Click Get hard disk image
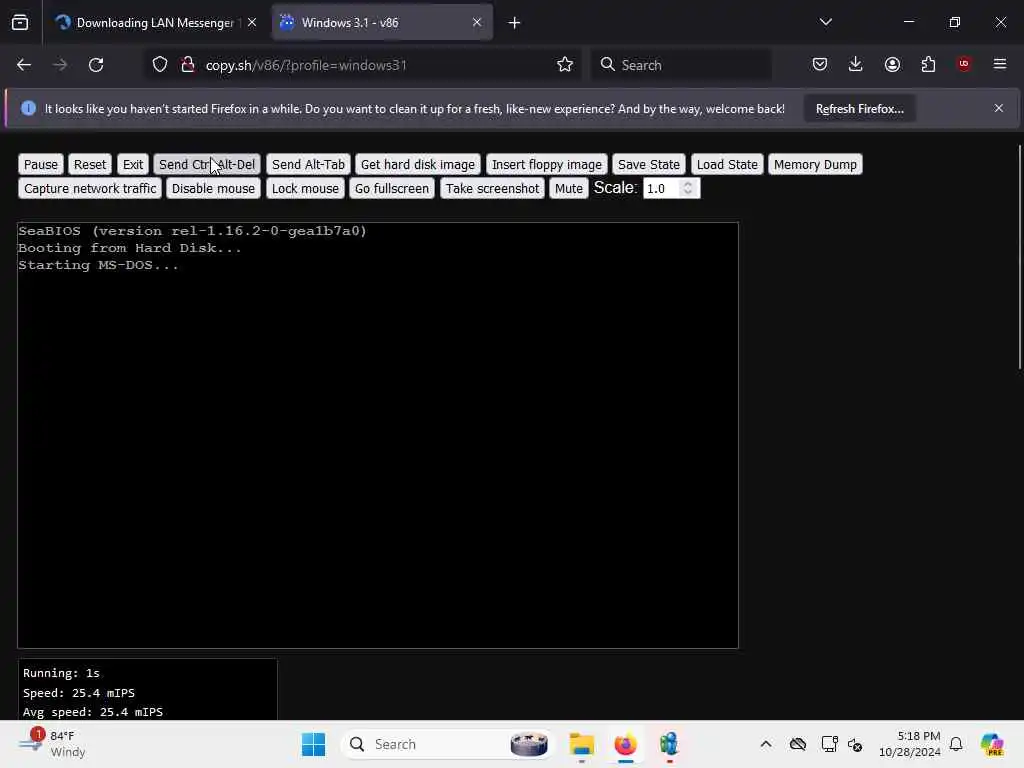 click(x=418, y=165)
